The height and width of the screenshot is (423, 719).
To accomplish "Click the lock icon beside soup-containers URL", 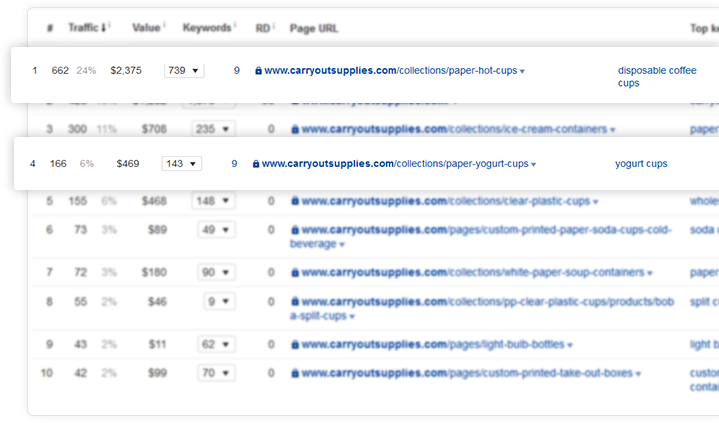I will [x=295, y=273].
